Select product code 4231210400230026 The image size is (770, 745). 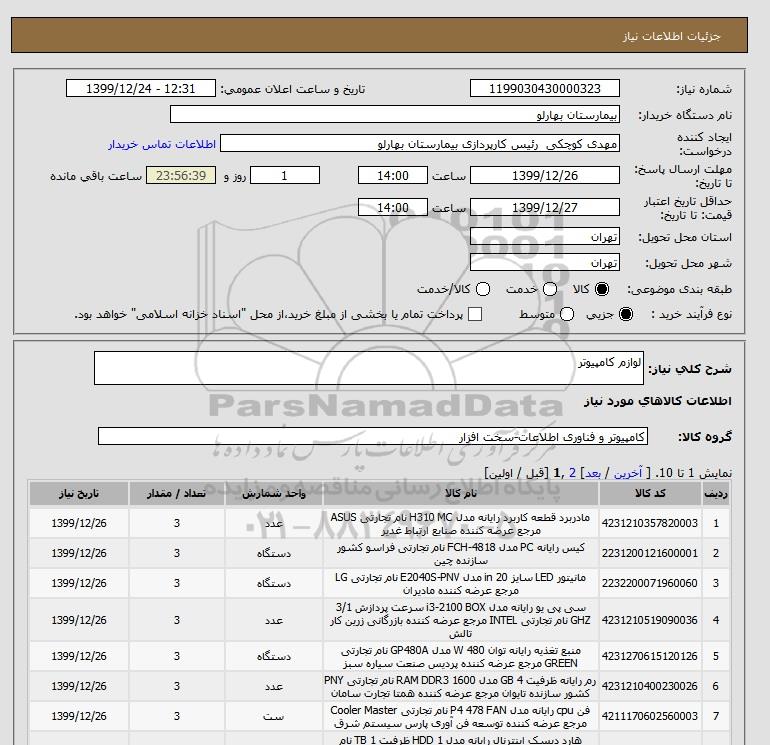click(650, 686)
